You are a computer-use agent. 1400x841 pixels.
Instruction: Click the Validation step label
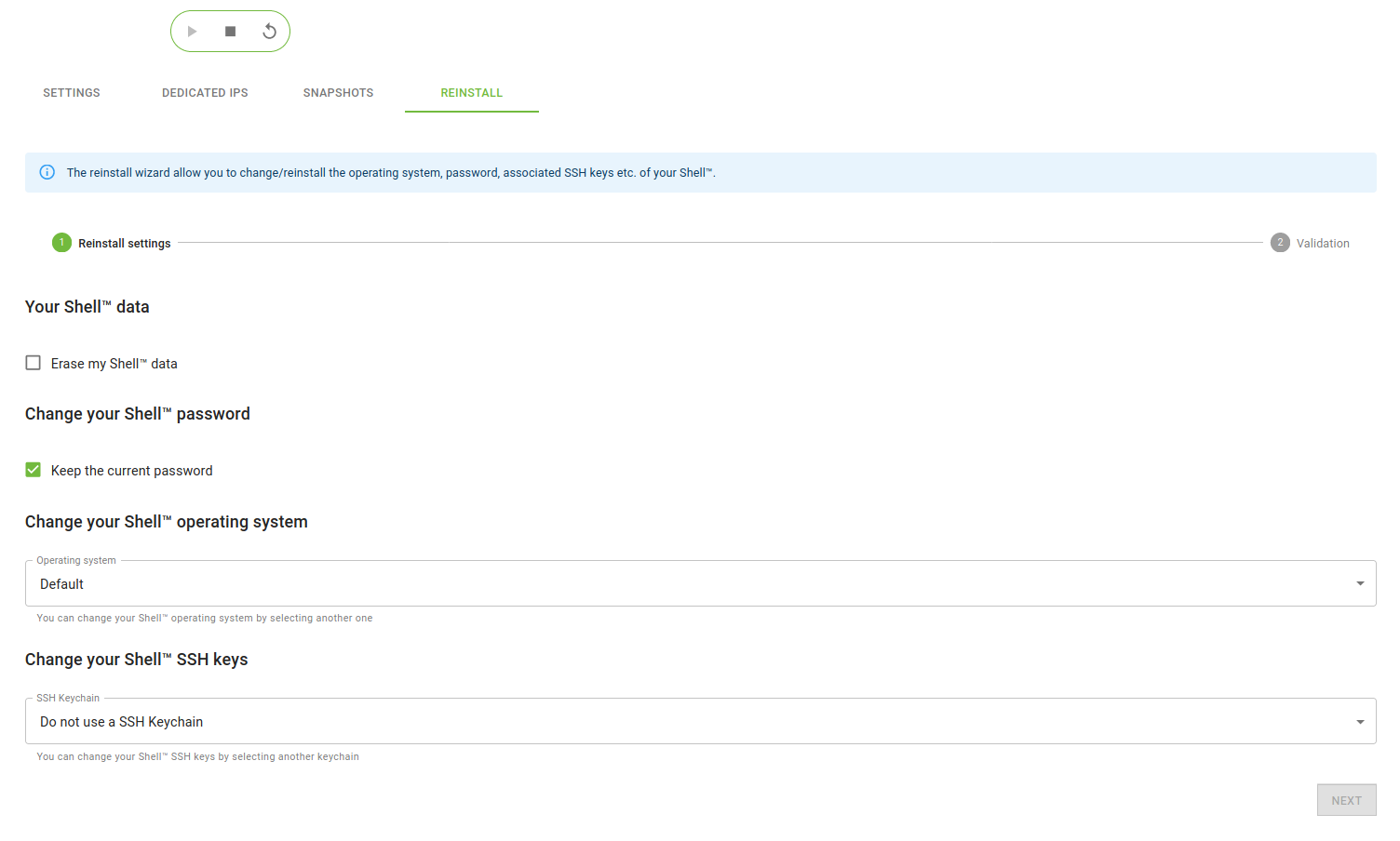click(x=1323, y=244)
